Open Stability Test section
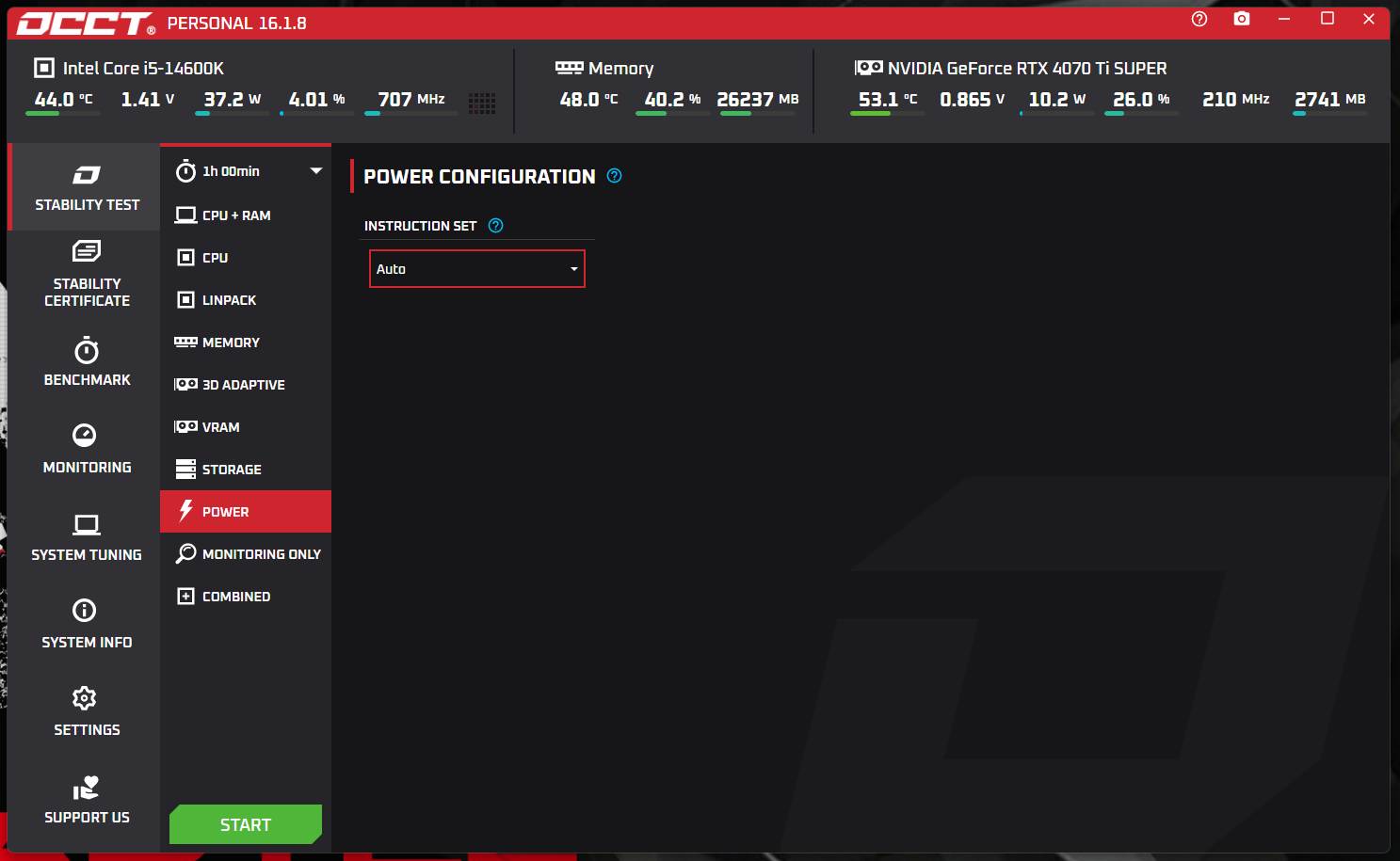The height and width of the screenshot is (861, 1400). [x=85, y=187]
